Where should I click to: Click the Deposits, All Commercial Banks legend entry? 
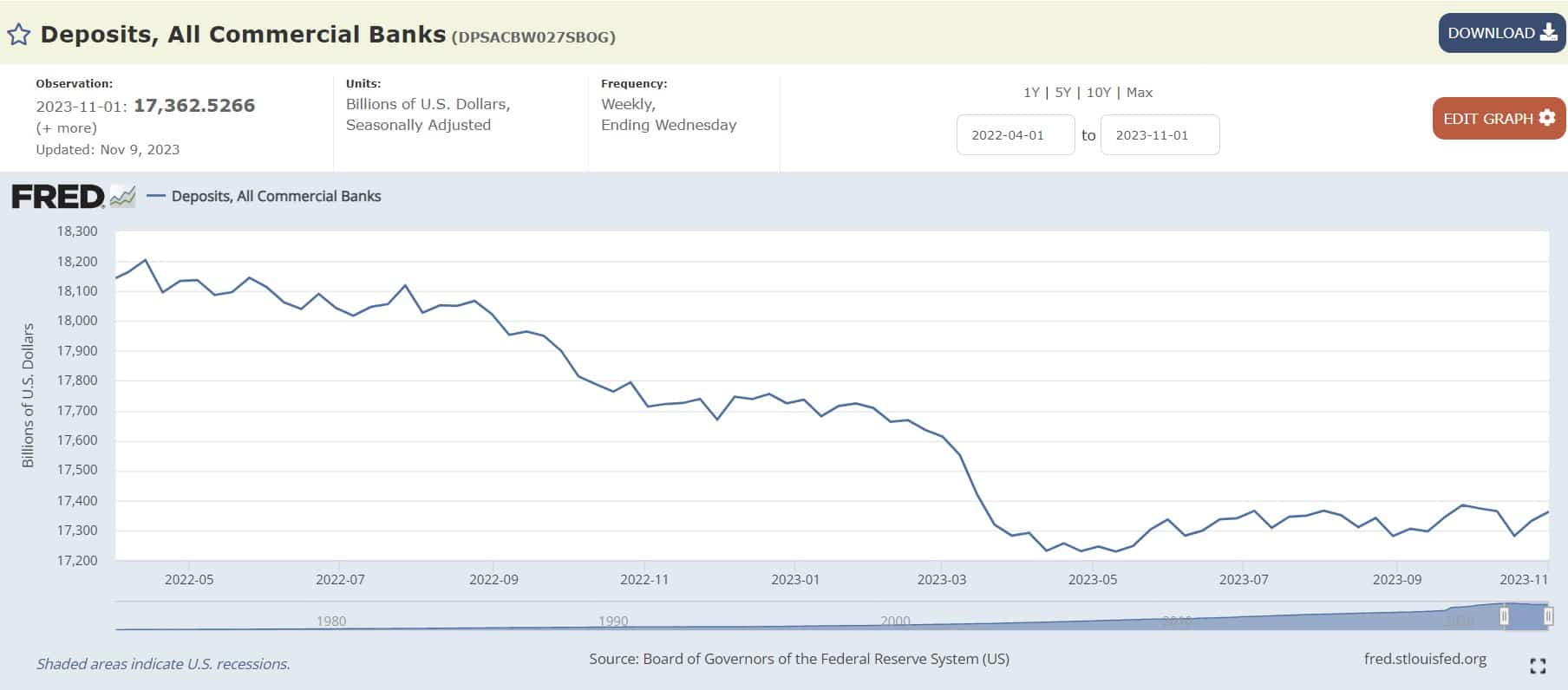pyautogui.click(x=265, y=197)
